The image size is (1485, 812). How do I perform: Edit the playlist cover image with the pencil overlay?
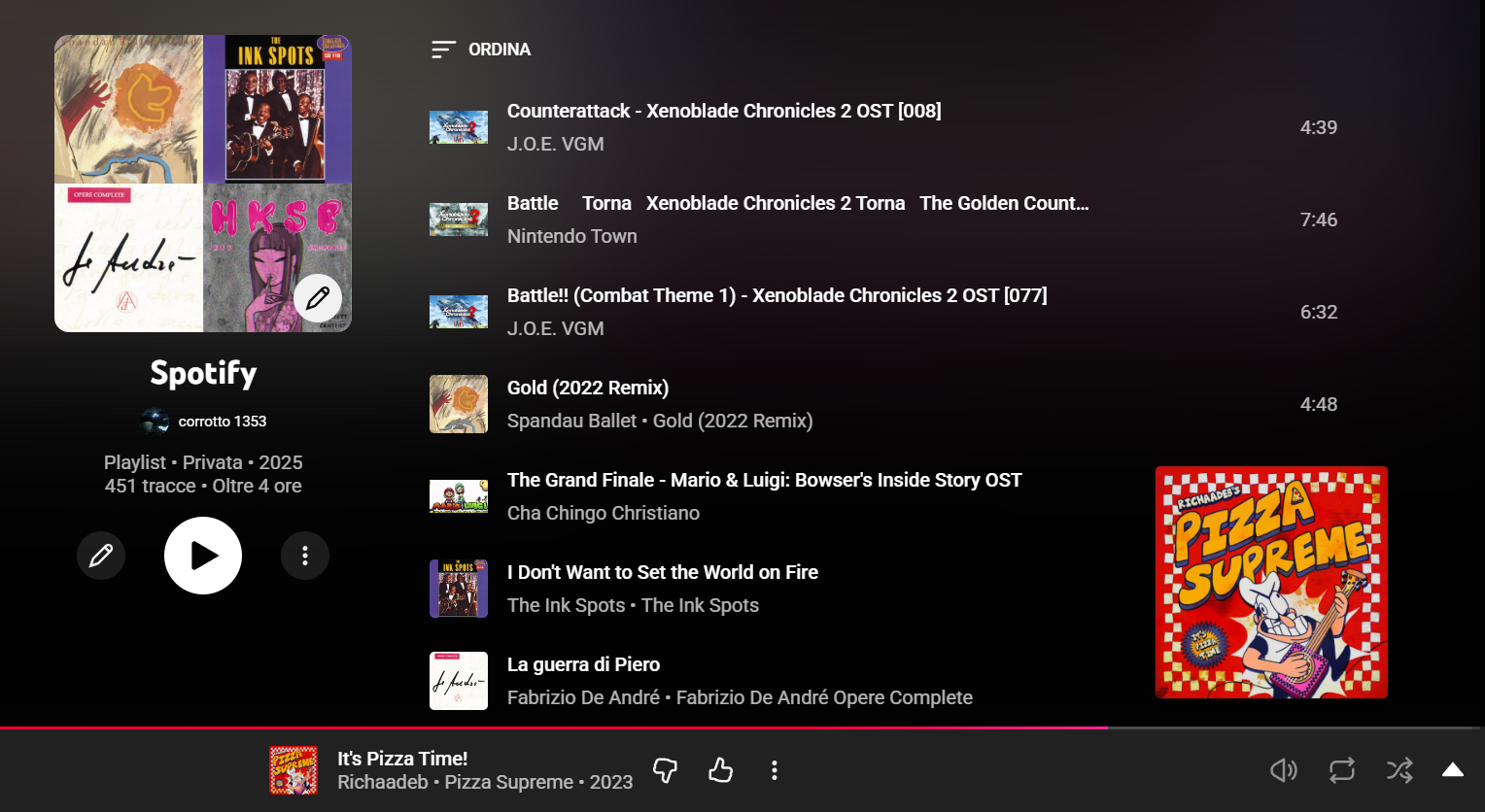point(318,298)
